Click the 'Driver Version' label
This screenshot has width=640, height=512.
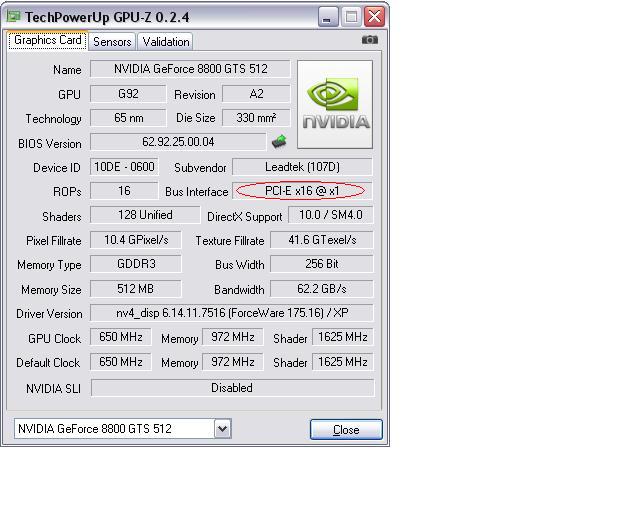[49, 314]
